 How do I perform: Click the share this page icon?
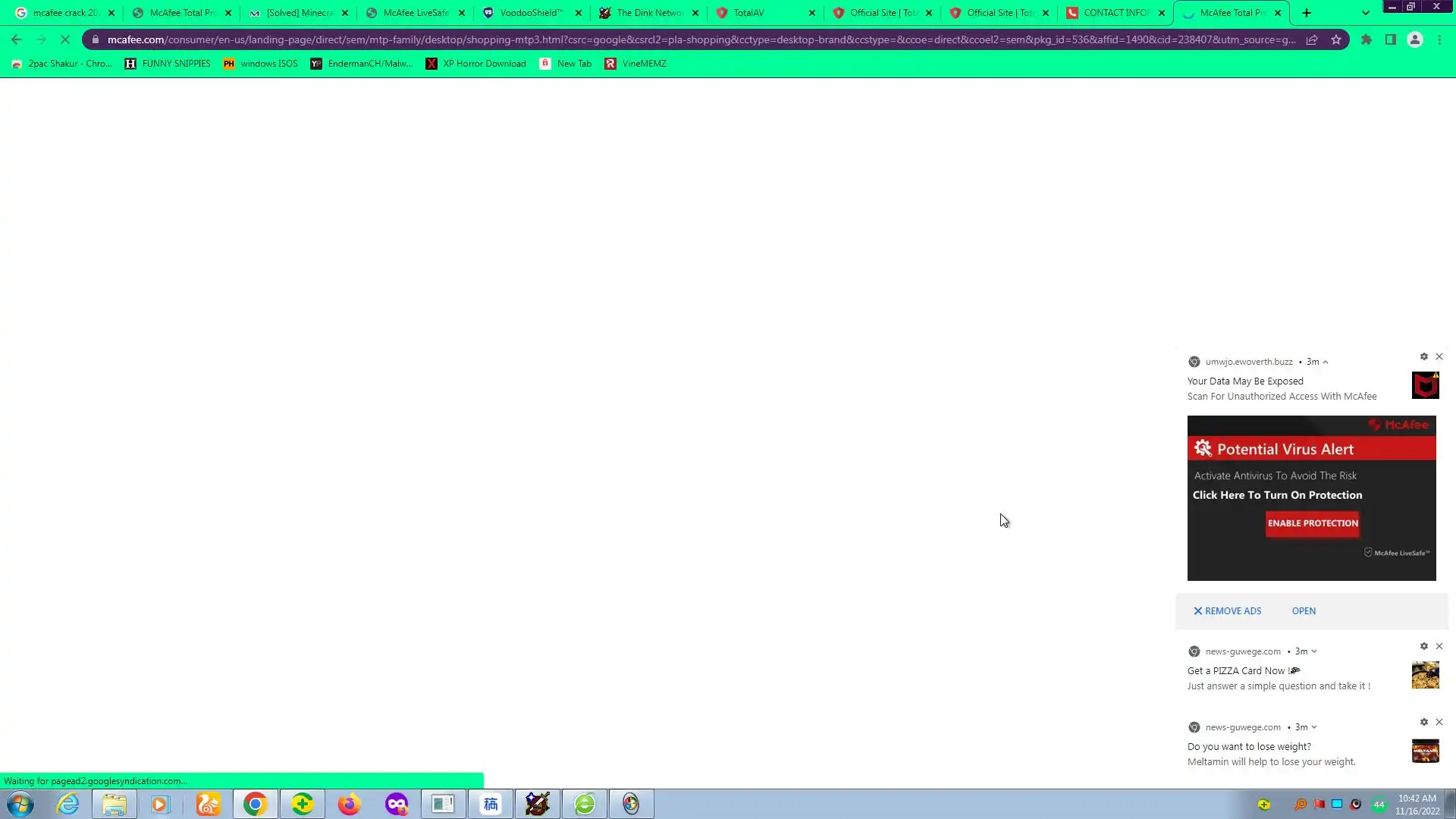[x=1312, y=39]
